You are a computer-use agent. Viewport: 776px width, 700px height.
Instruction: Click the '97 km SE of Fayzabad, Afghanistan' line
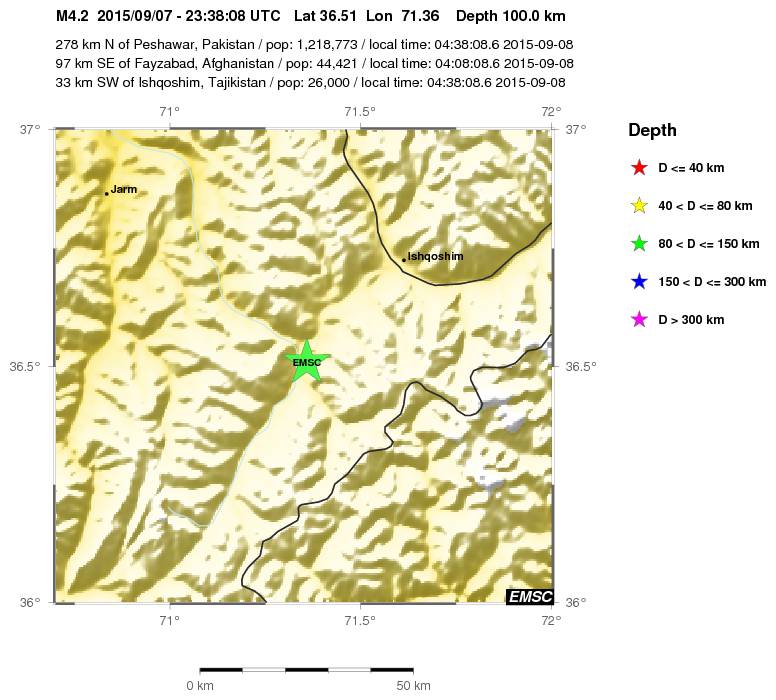tap(314, 63)
